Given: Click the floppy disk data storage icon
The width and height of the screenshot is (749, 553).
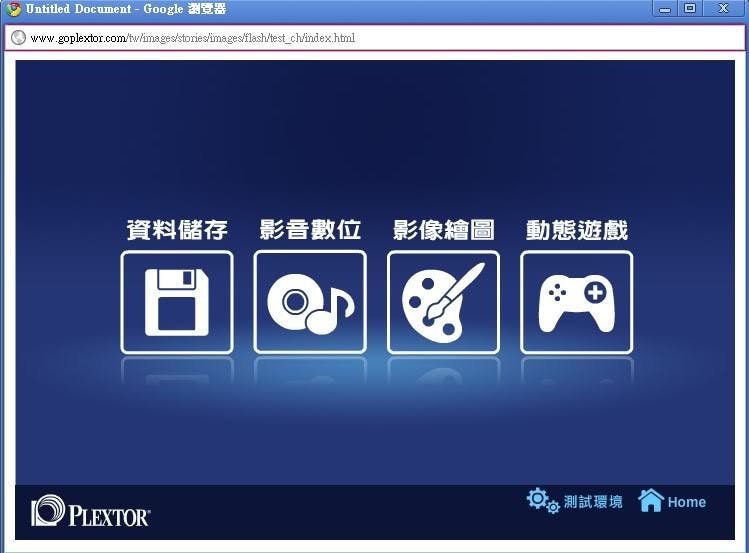Looking at the screenshot, I should coord(177,302).
